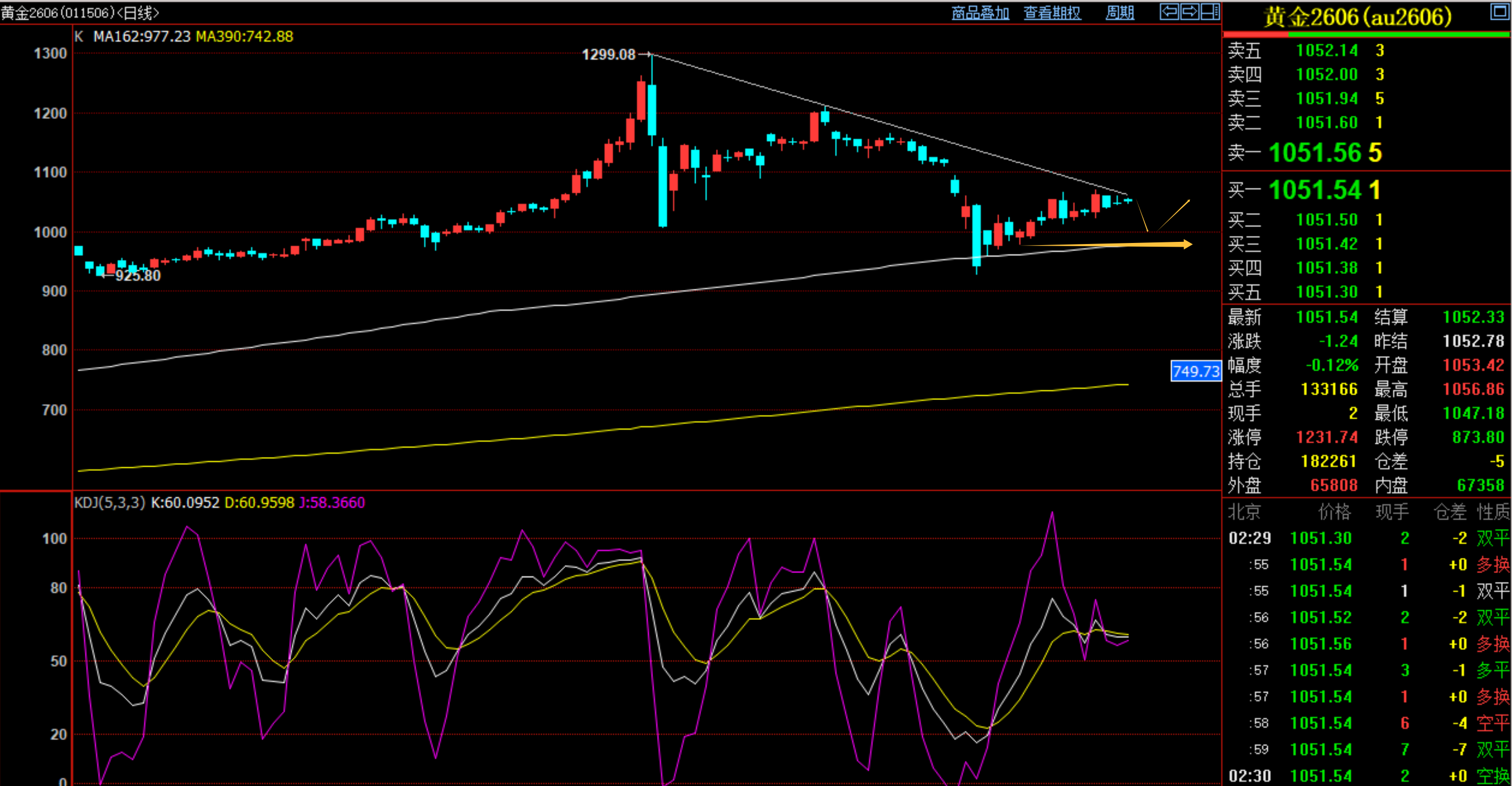Image resolution: width=1512 pixels, height=786 pixels.
Task: Open the 商品叠加 overlay link
Action: 980,13
